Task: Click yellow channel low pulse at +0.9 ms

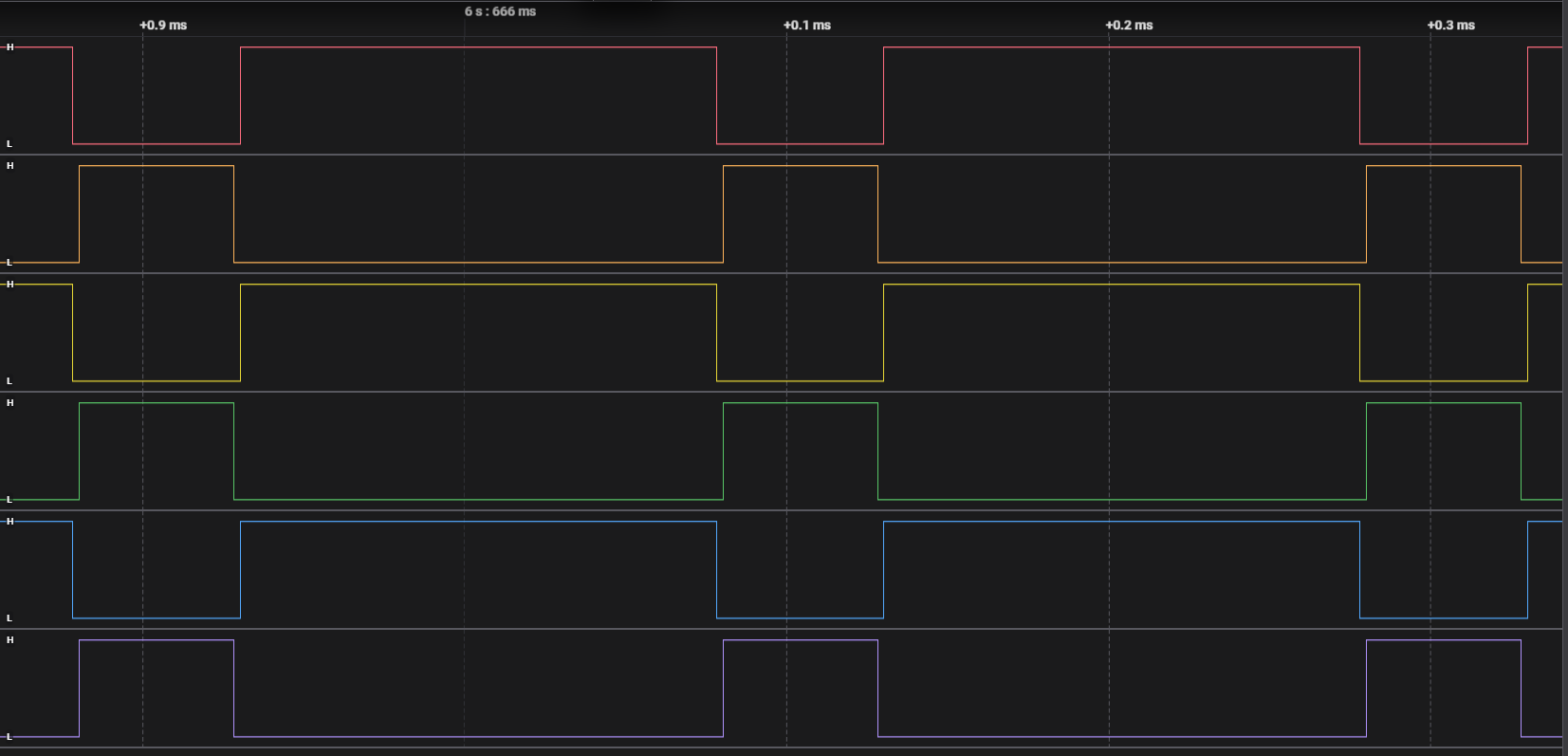Action: click(157, 333)
